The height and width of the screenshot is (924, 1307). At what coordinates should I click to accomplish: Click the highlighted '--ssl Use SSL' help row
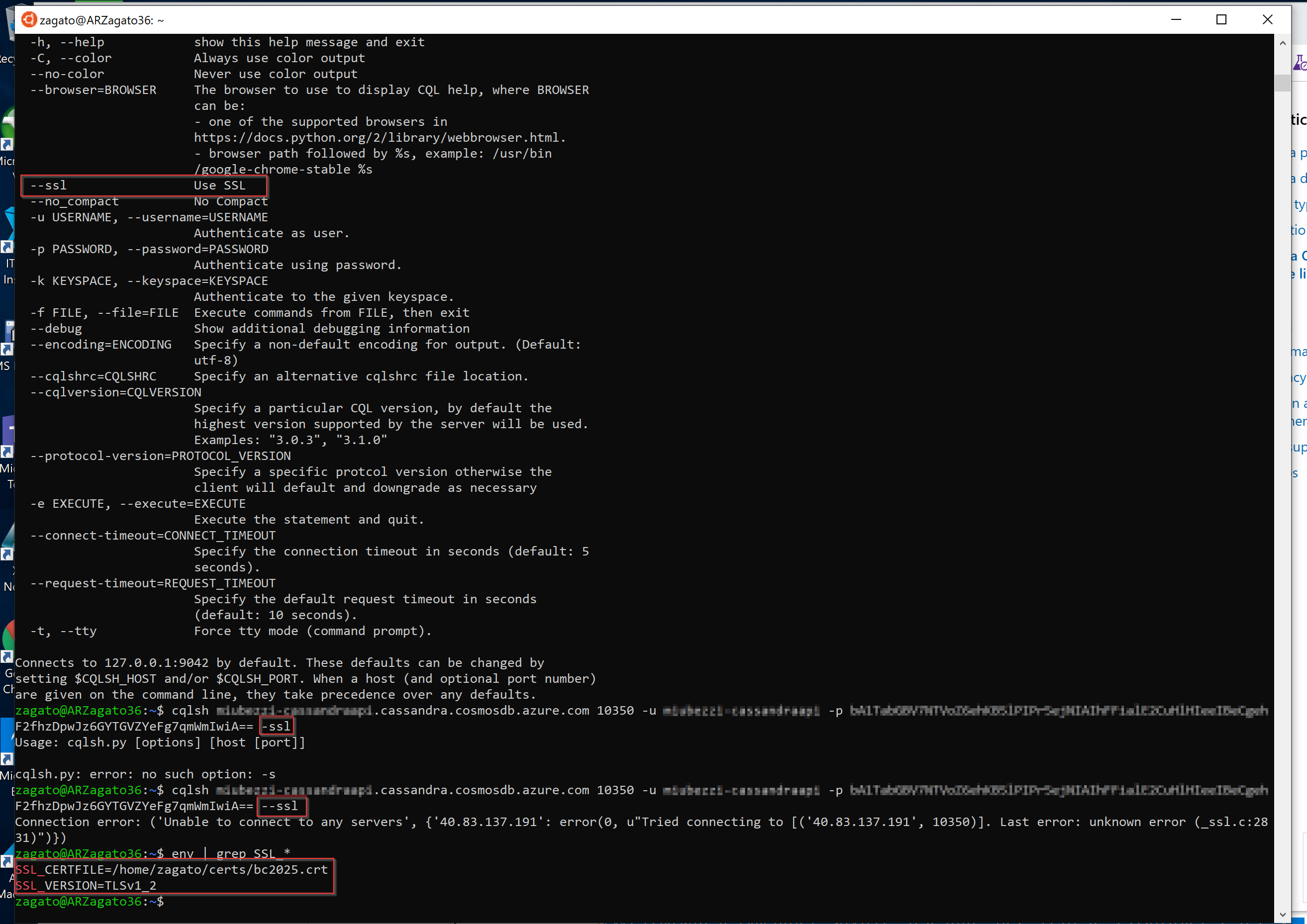tap(143, 185)
